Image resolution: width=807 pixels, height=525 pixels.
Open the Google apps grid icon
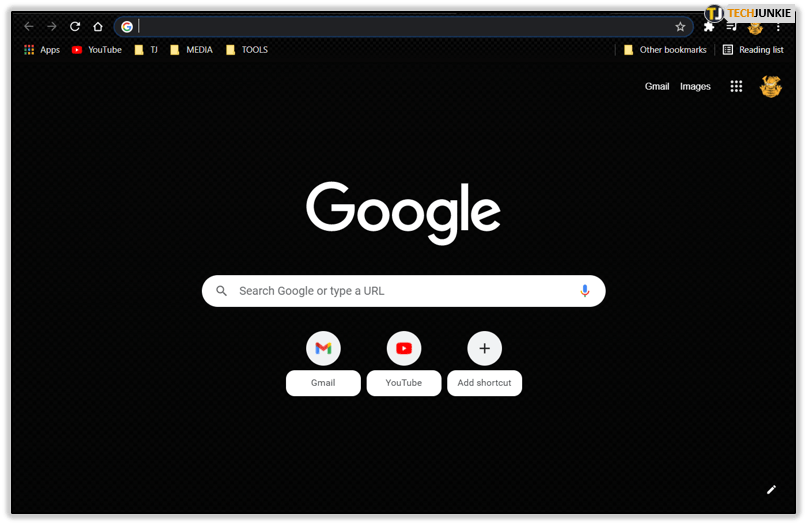(736, 87)
